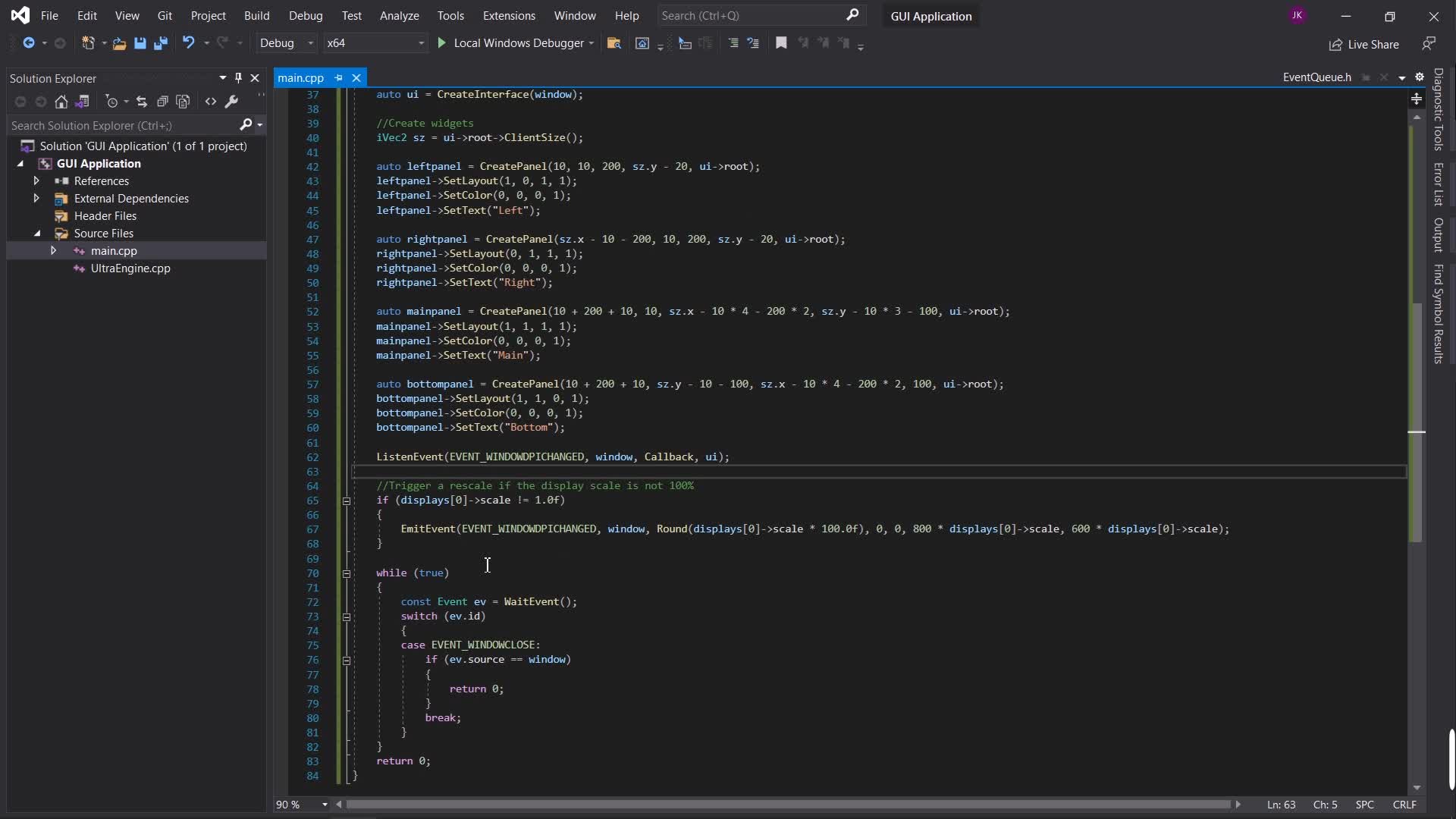Open the Build menu

click(x=256, y=15)
